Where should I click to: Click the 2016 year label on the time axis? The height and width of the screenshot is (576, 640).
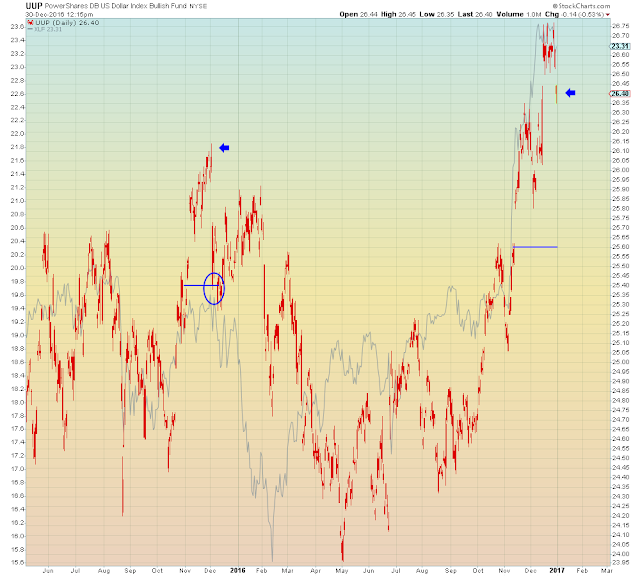pyautogui.click(x=238, y=570)
